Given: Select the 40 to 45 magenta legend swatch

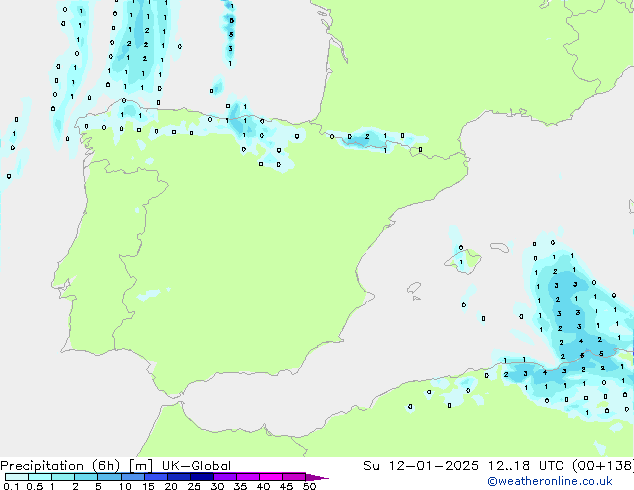Looking at the screenshot, I should coord(271,477).
